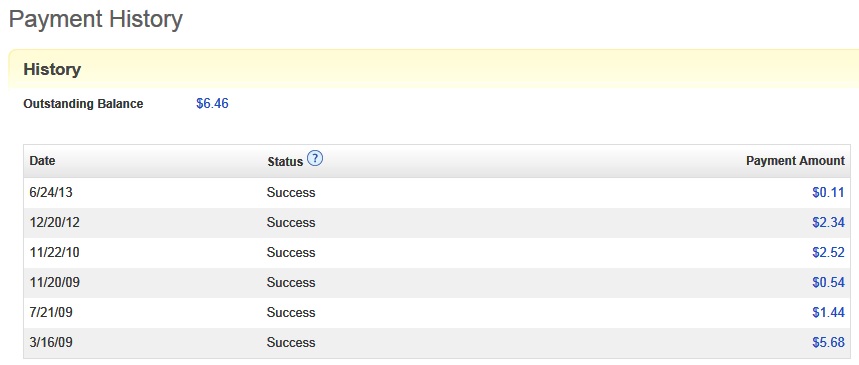Open the $5.68 payment amount link
This screenshot has height=365, width=859.
pyautogui.click(x=828, y=343)
